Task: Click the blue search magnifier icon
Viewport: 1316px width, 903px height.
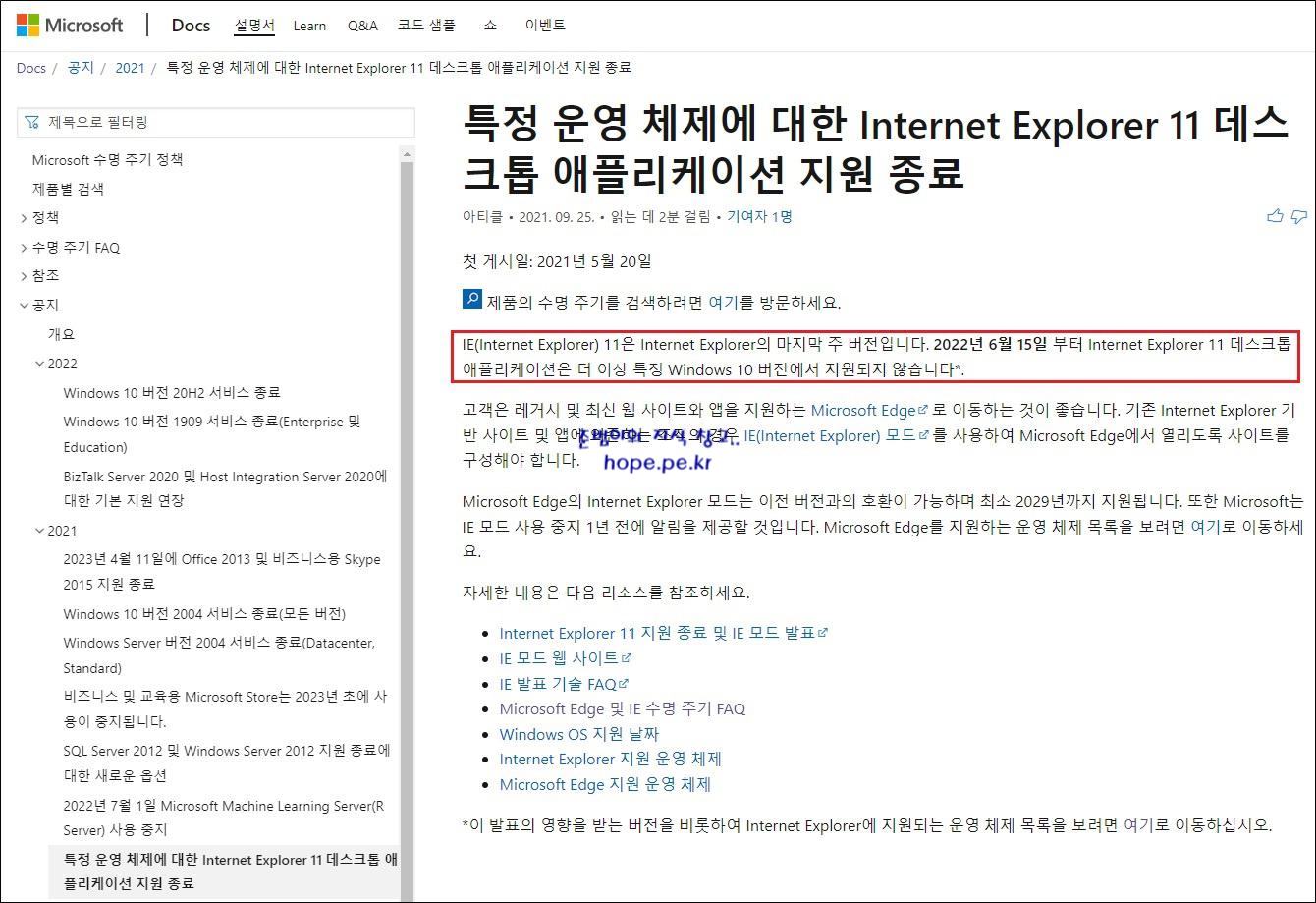Action: point(471,300)
